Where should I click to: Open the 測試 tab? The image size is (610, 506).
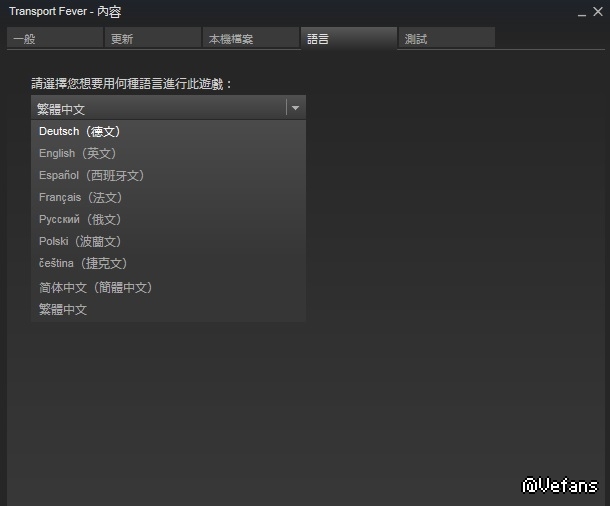447,38
